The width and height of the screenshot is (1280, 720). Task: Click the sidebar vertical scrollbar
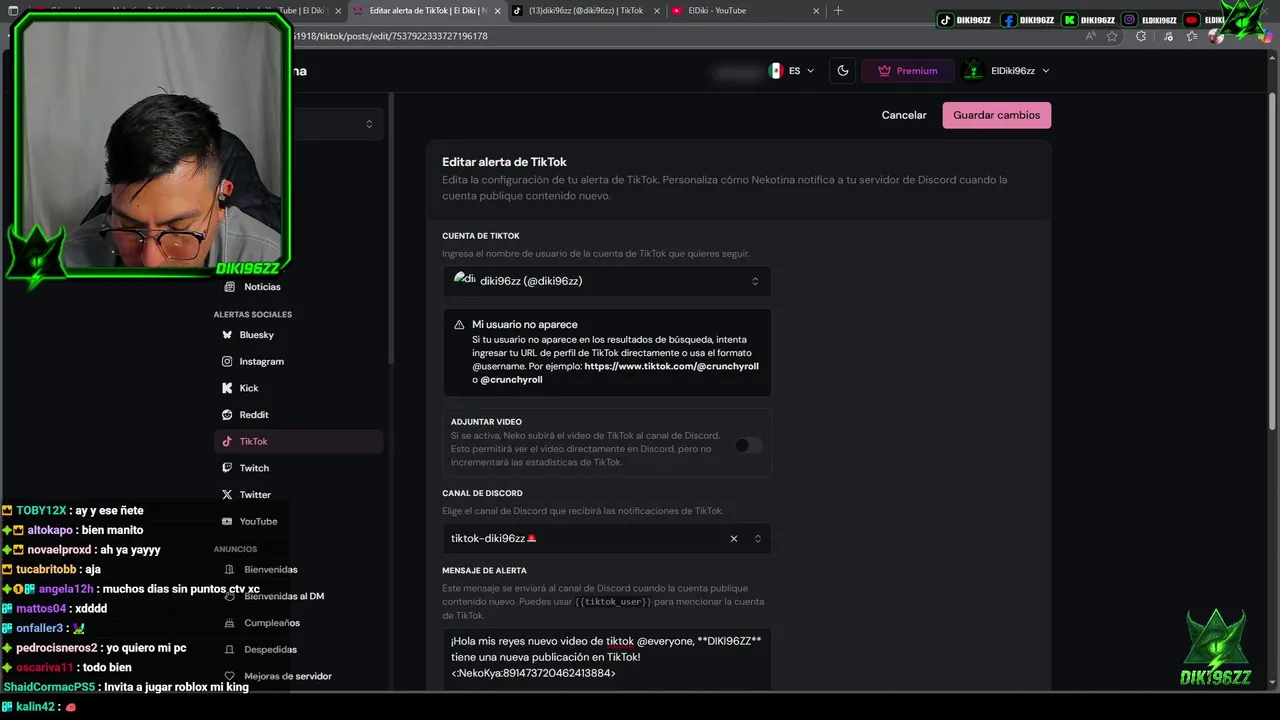coord(391,230)
